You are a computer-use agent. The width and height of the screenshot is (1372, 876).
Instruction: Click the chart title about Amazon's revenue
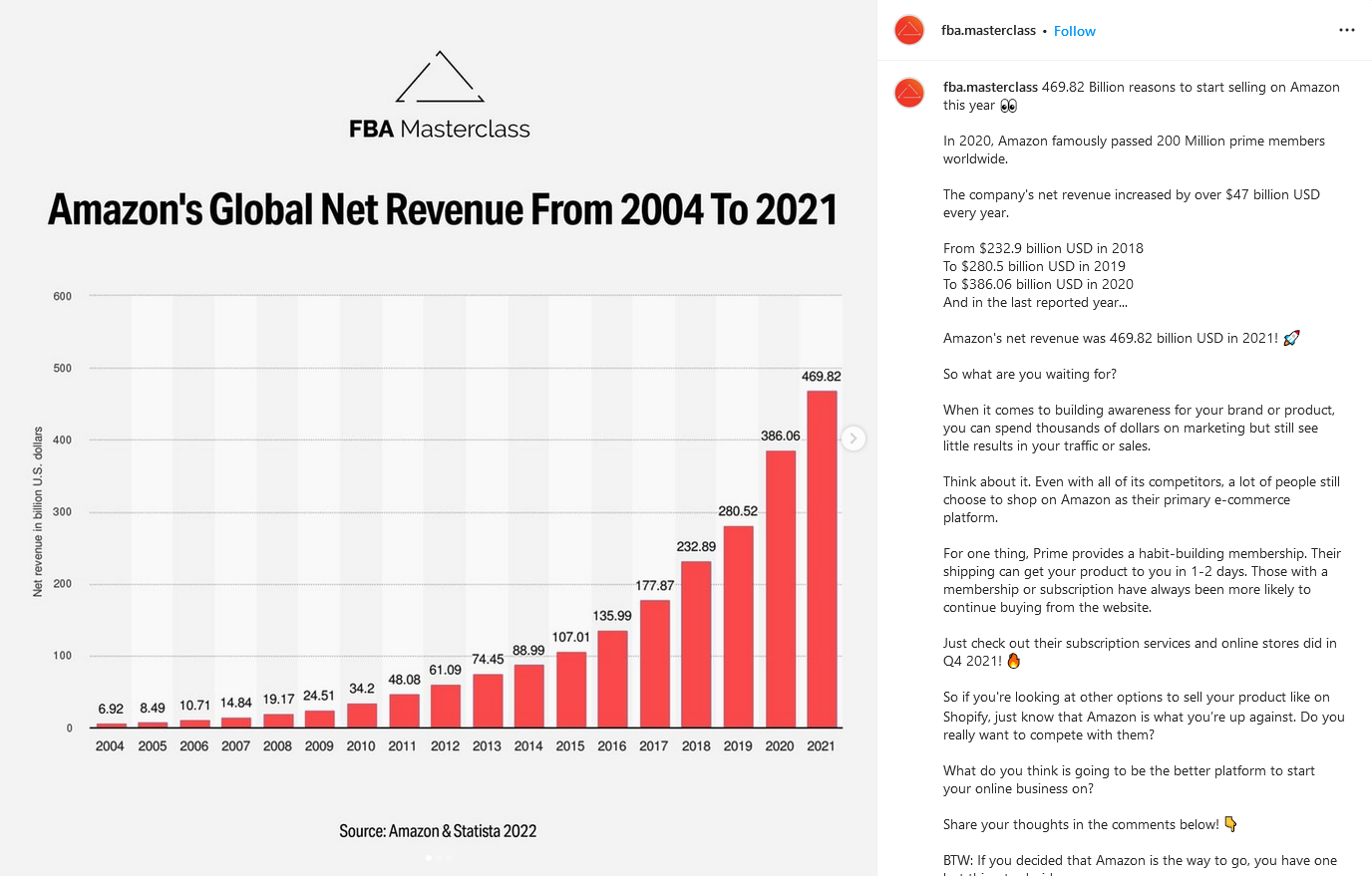pos(443,209)
